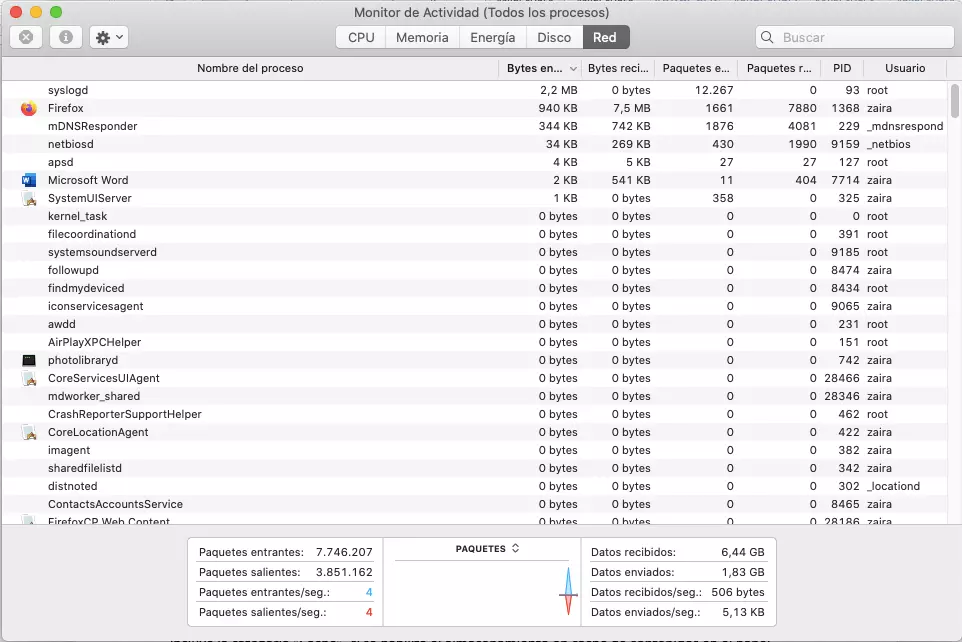Select the sharedfilelistd process row
Viewport: 962px width, 642px height.
475,468
